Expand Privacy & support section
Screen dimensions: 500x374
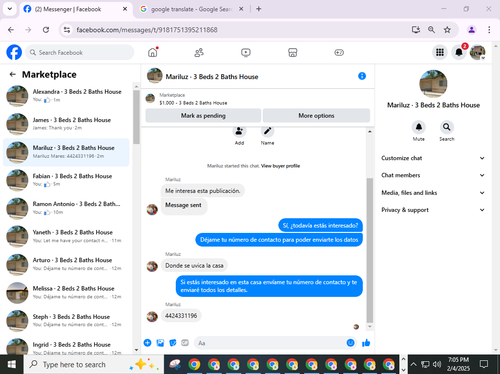tap(433, 210)
